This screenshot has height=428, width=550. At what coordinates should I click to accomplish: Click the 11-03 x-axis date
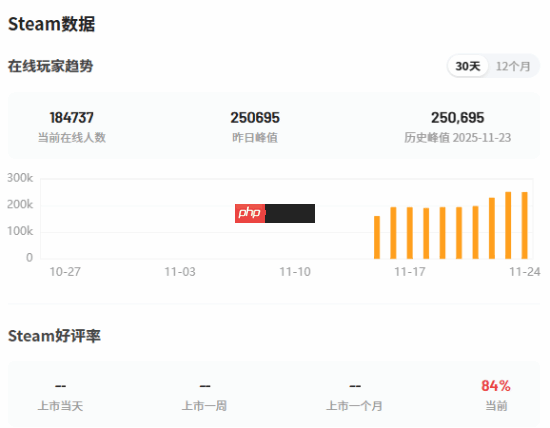pos(180,272)
